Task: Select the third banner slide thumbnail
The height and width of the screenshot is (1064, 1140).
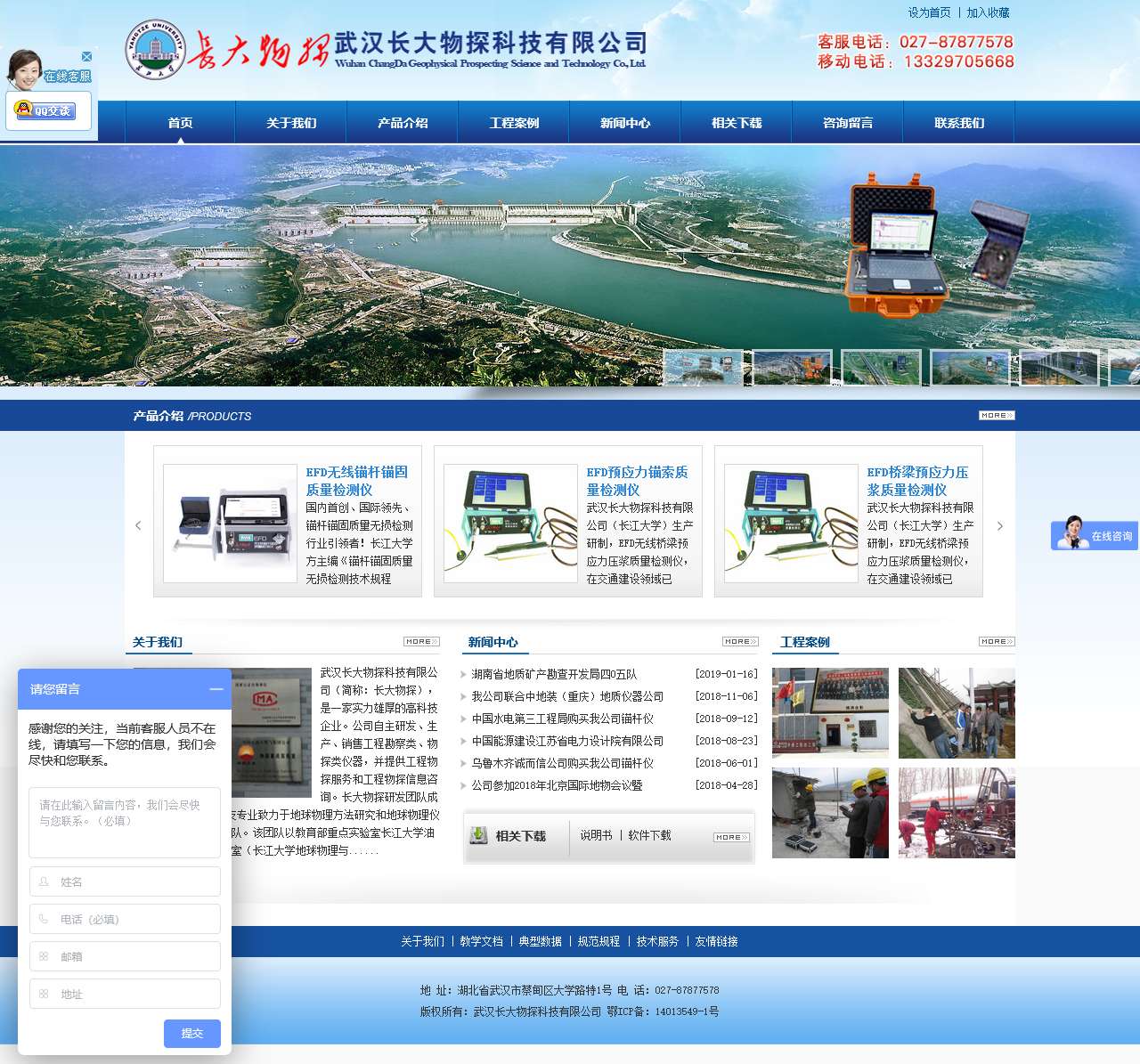Action: [x=882, y=368]
